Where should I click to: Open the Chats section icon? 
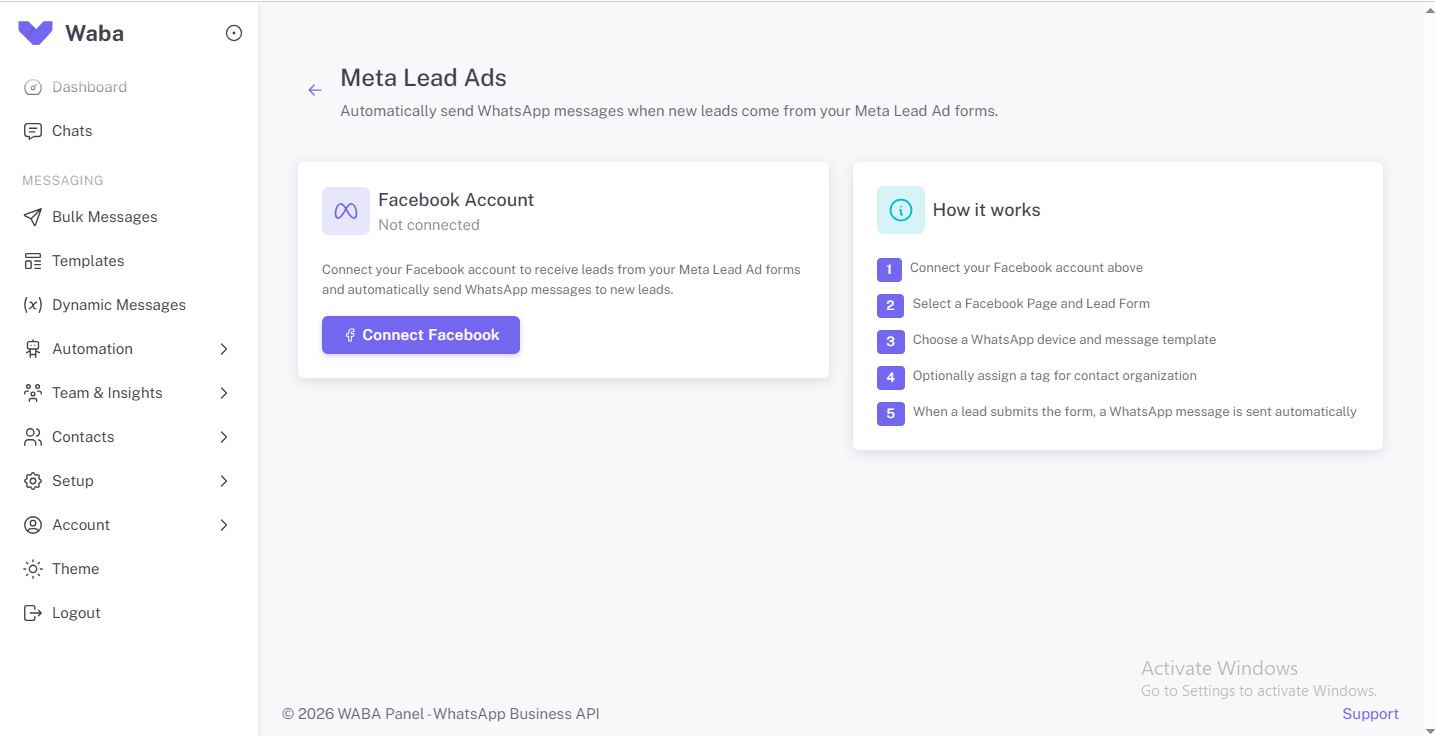pos(33,130)
